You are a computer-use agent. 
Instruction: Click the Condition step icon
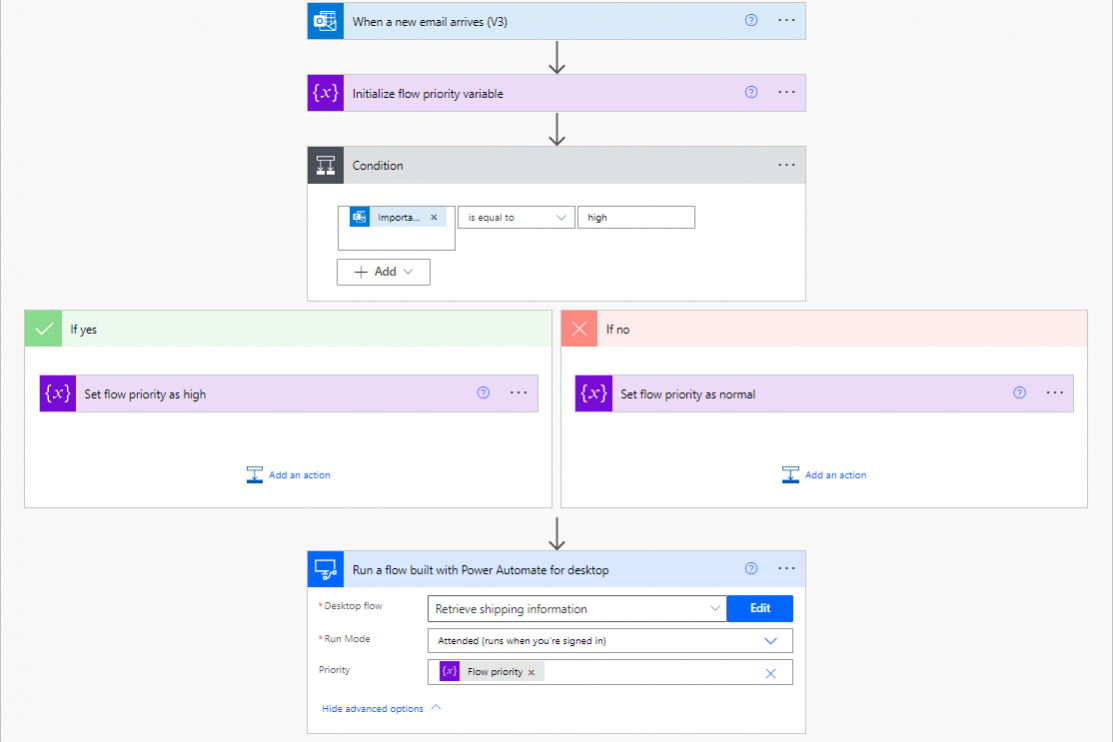(x=325, y=166)
